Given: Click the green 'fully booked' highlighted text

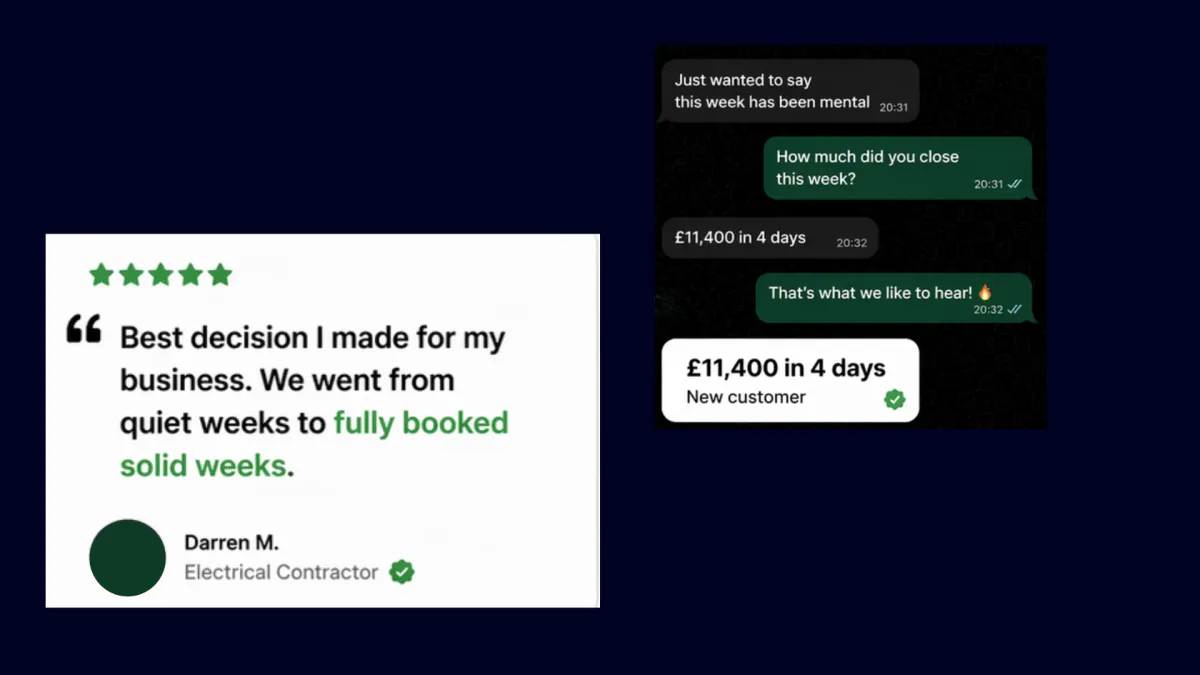Looking at the screenshot, I should pyautogui.click(x=421, y=423).
